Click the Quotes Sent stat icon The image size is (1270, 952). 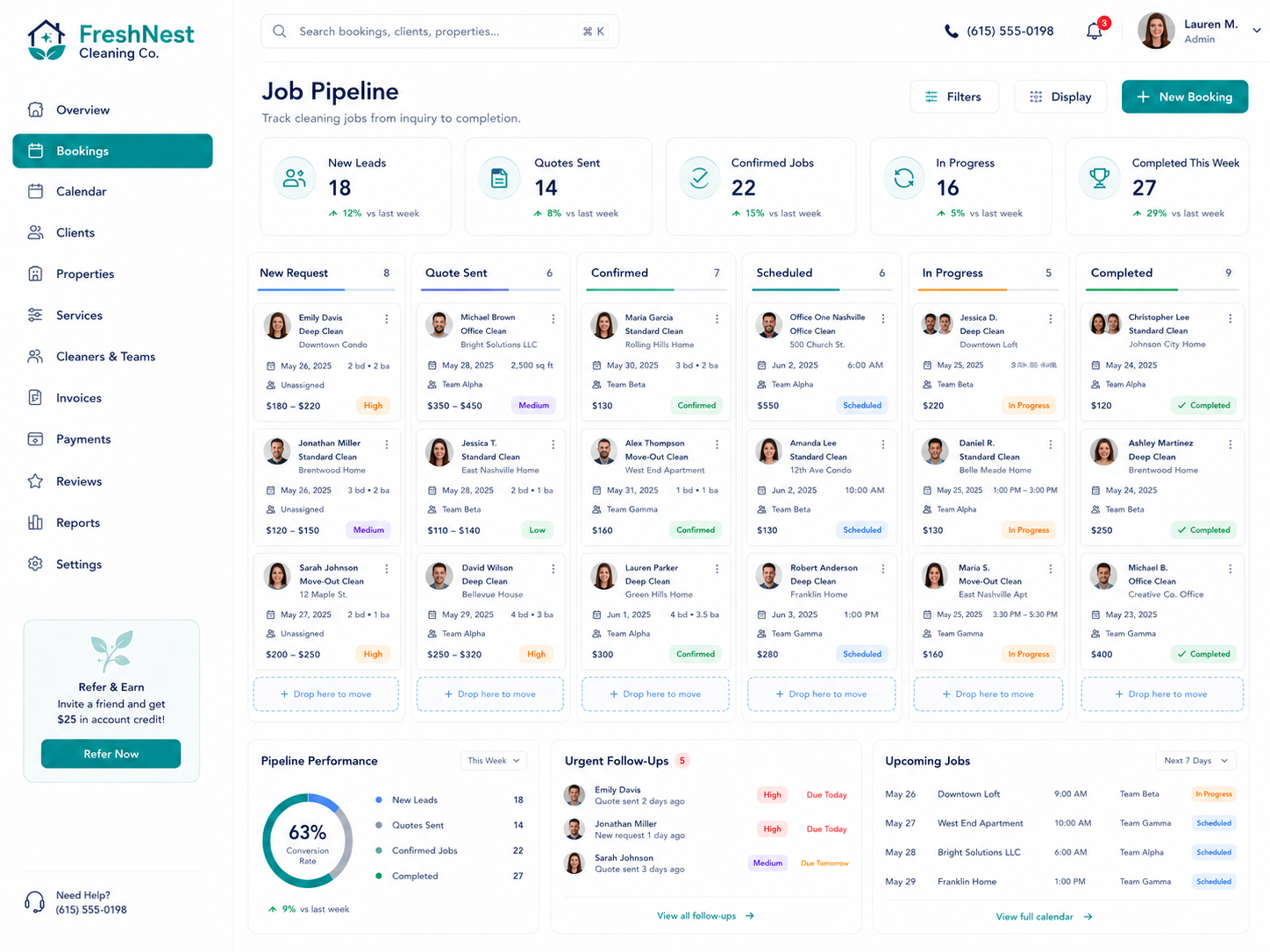499,178
